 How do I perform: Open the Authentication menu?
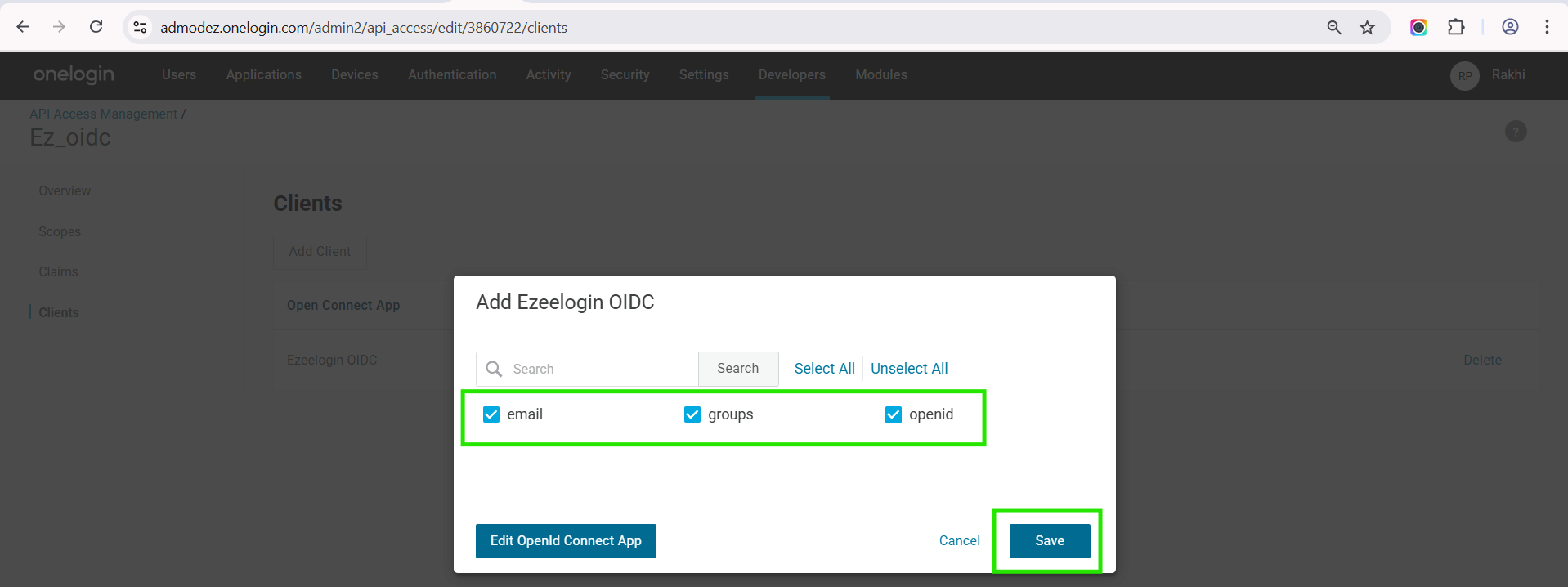click(452, 74)
